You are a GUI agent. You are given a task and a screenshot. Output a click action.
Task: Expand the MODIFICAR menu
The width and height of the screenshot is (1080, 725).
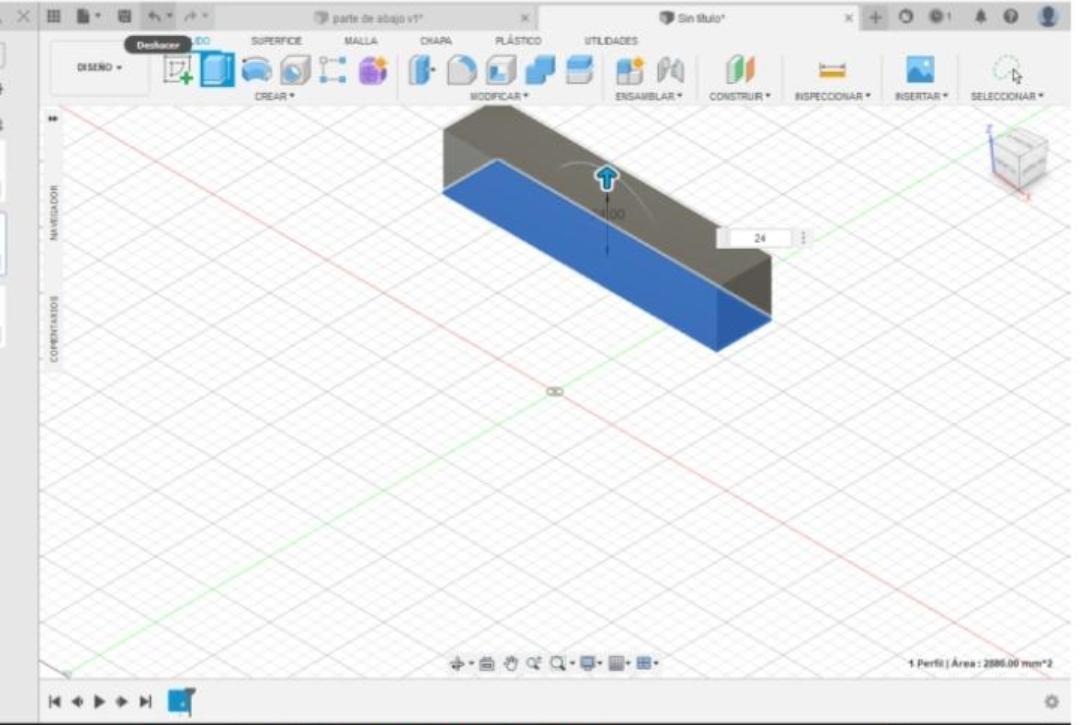tap(499, 96)
